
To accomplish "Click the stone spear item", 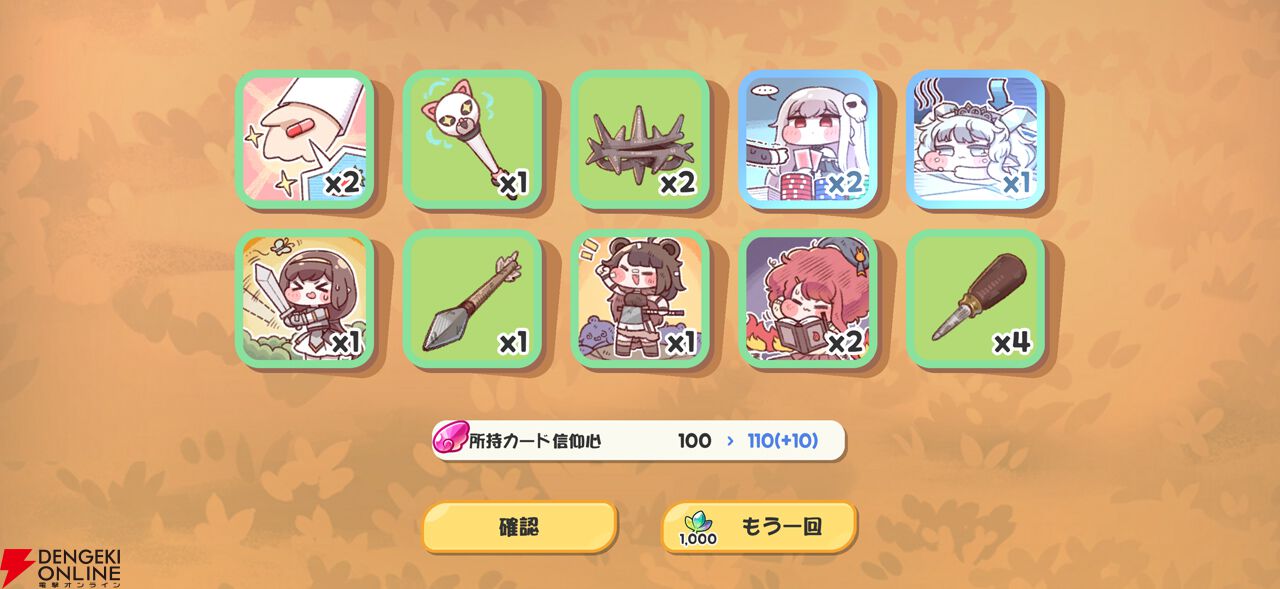I will [x=473, y=299].
